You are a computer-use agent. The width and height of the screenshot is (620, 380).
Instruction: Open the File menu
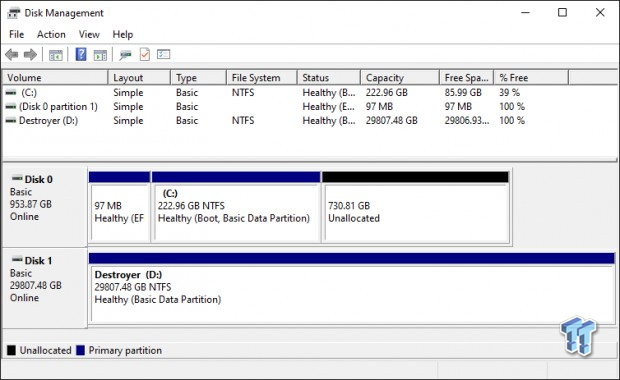(16, 34)
